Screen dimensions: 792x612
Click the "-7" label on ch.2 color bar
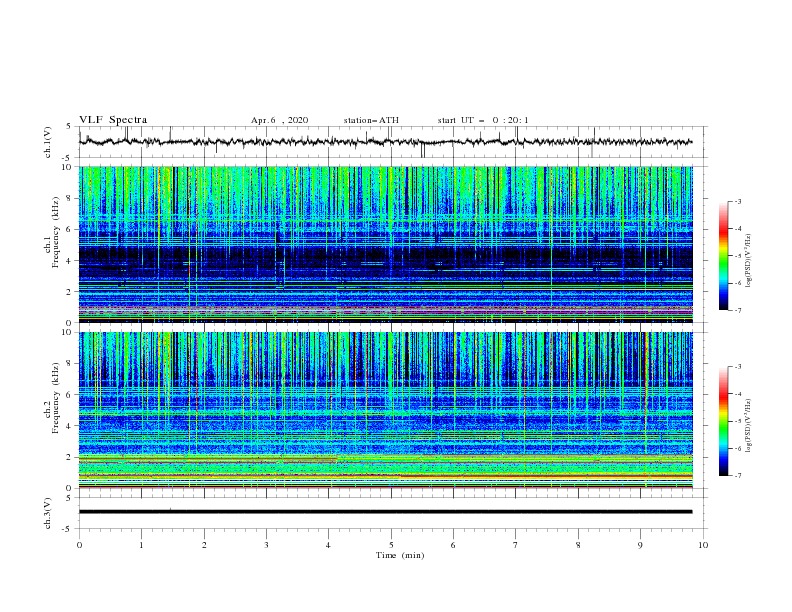(x=737, y=476)
